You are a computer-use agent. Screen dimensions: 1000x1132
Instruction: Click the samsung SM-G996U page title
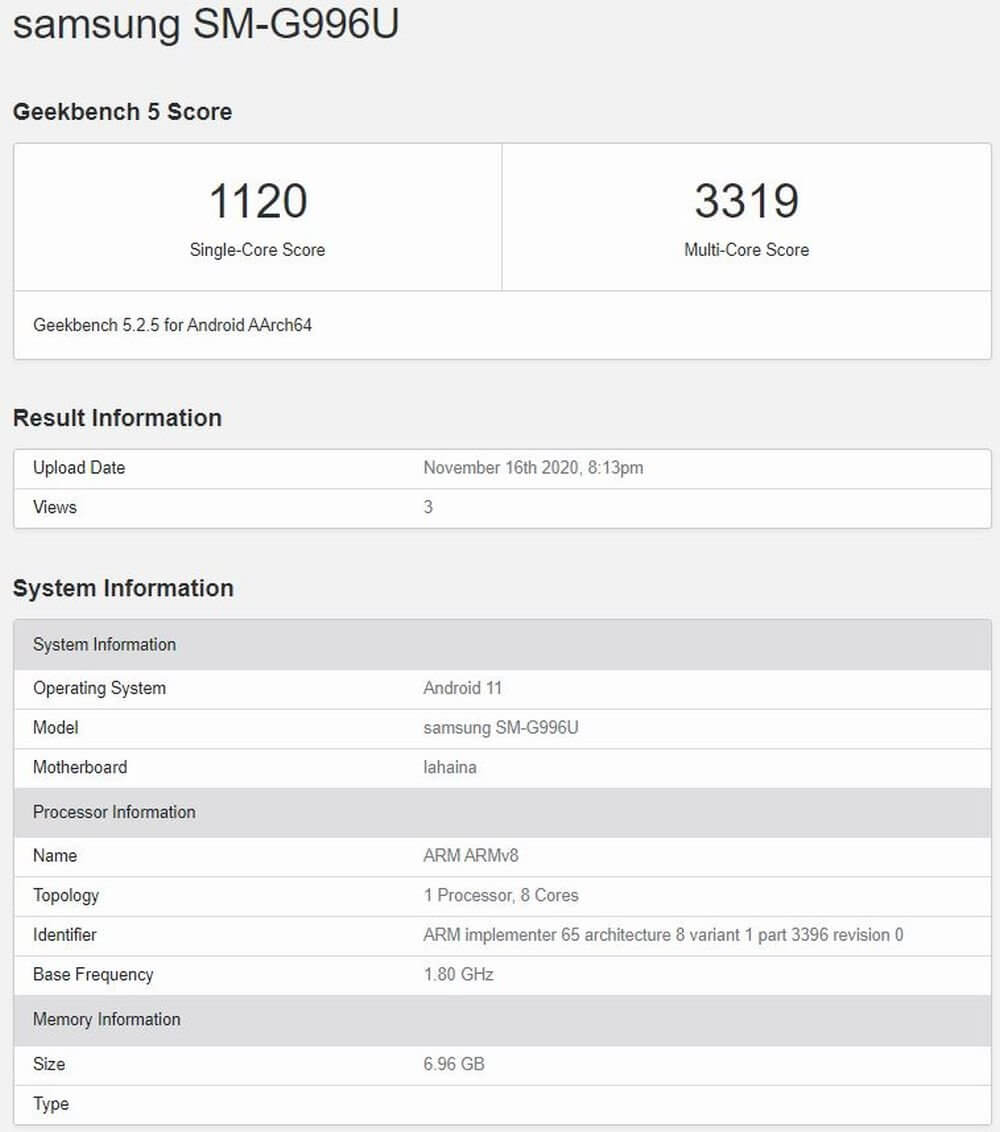(205, 25)
